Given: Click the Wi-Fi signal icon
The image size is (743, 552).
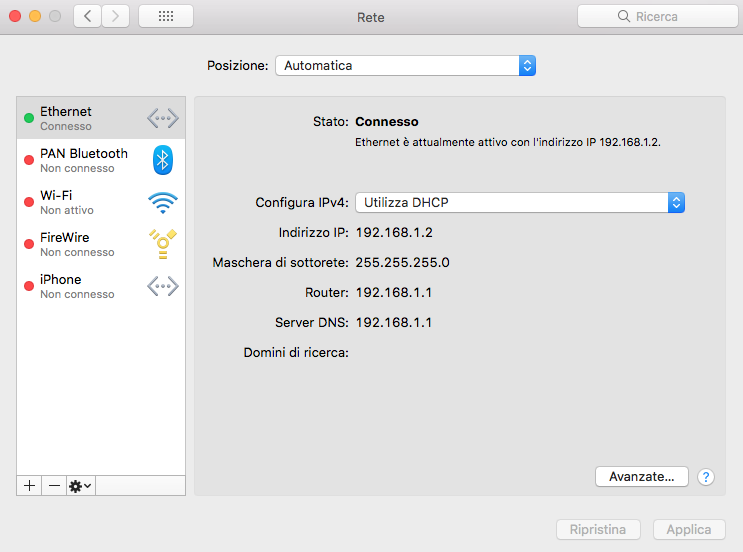Looking at the screenshot, I should coord(162,203).
